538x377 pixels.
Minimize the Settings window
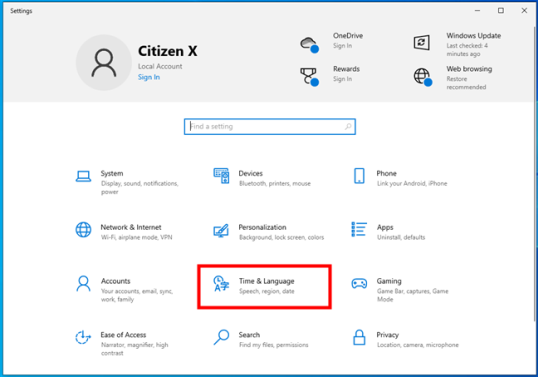pos(477,11)
